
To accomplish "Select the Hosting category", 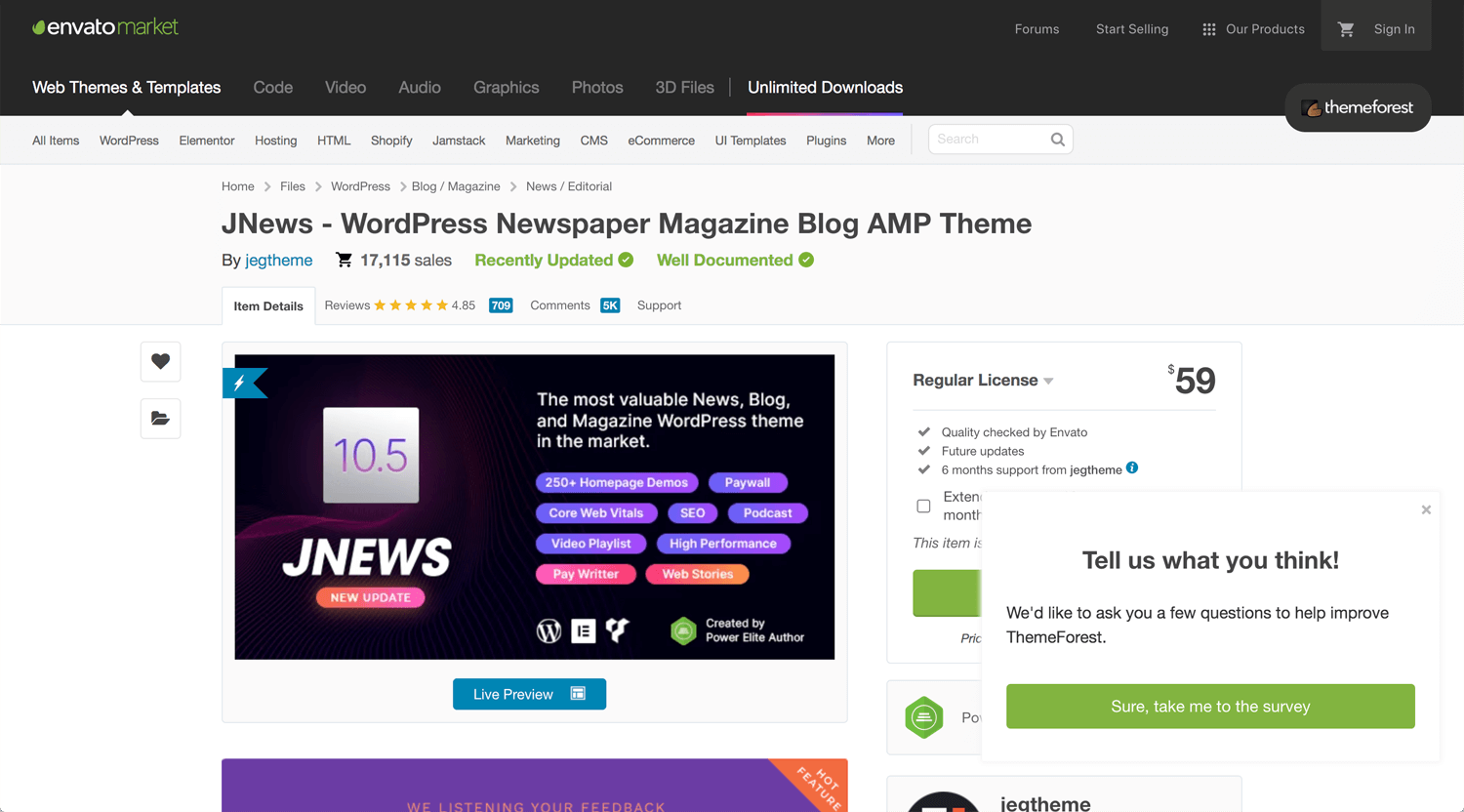I will [276, 141].
